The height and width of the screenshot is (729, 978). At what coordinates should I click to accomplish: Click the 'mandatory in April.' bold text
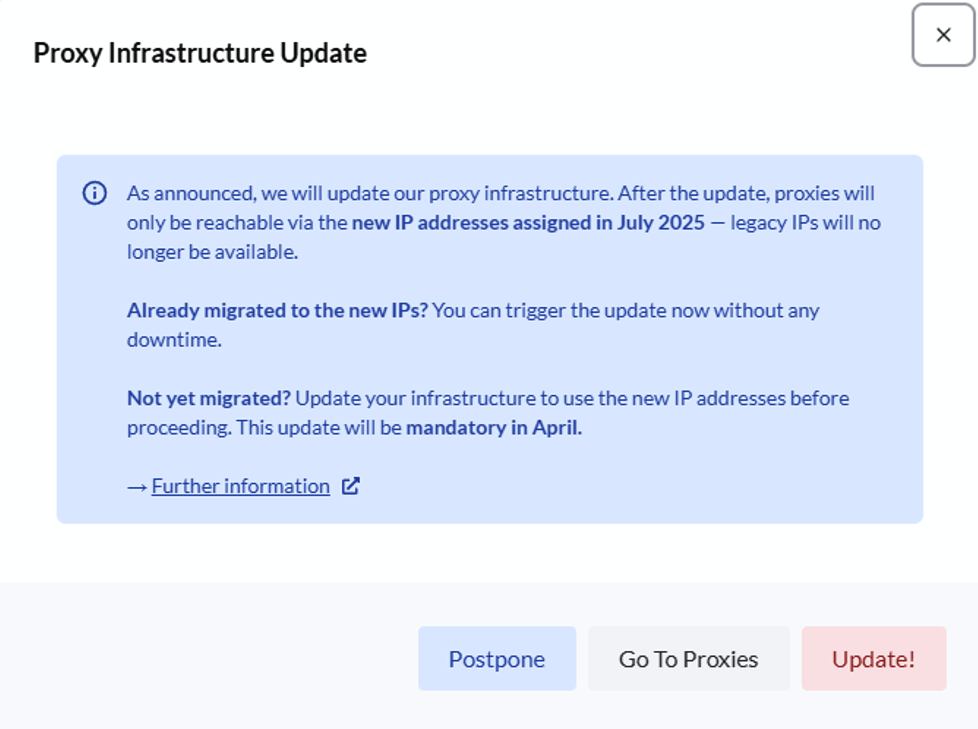[x=493, y=428]
